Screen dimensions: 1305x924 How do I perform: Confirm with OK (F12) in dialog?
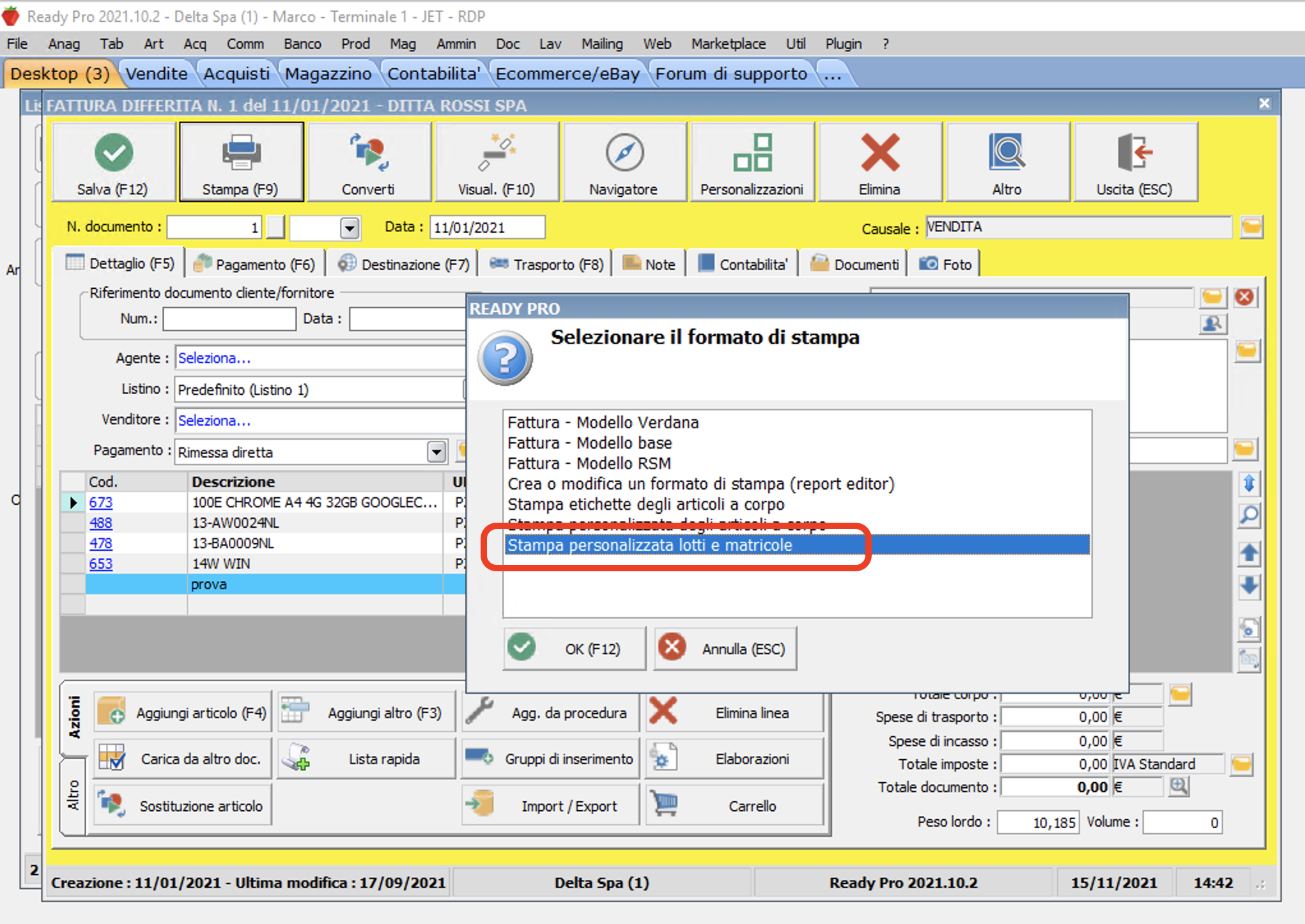pyautogui.click(x=574, y=649)
